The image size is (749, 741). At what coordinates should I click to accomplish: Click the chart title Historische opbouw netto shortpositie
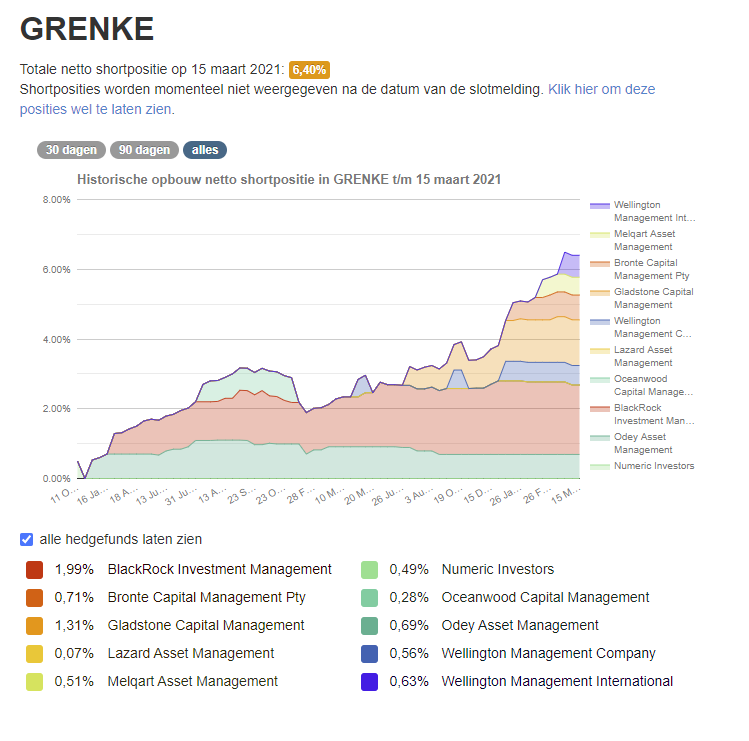click(289, 180)
